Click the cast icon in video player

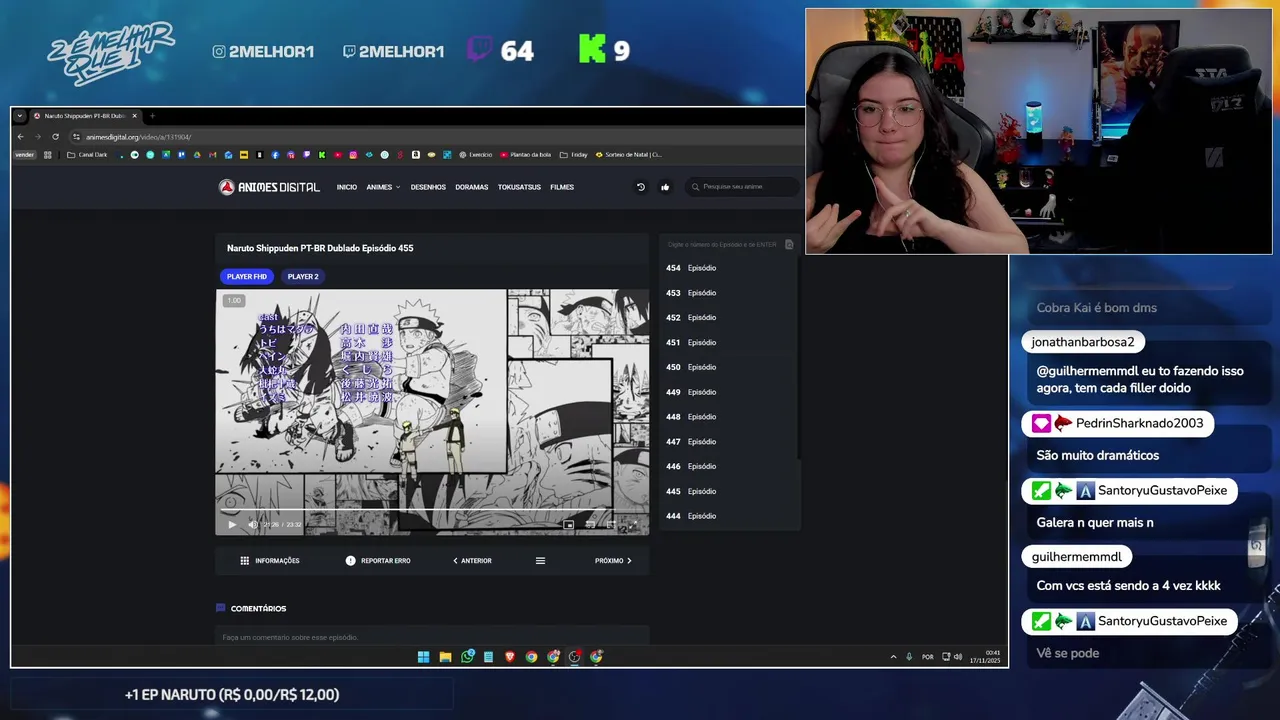(590, 524)
